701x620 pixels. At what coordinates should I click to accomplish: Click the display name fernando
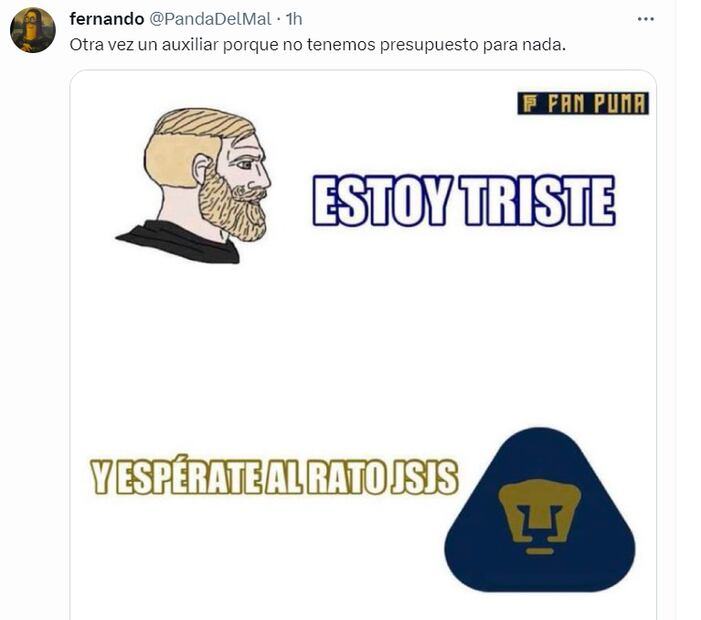click(107, 19)
